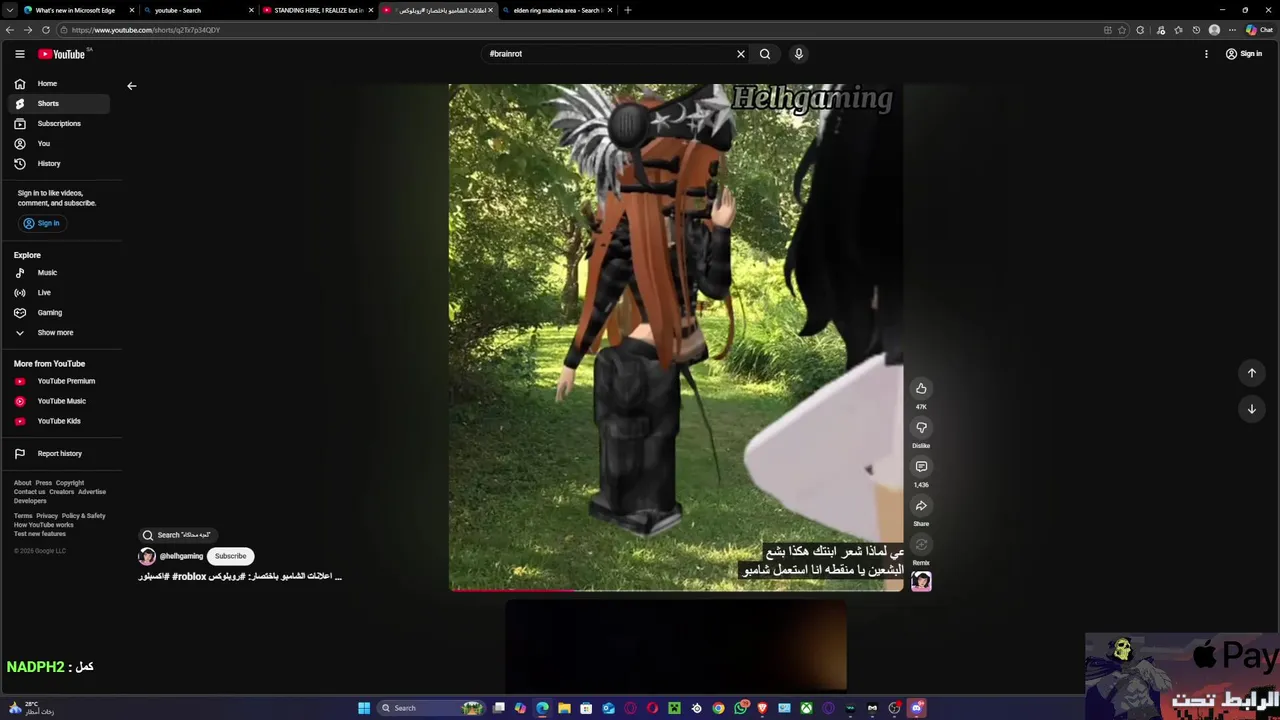The image size is (1280, 720).
Task: Open YouTube Music link
Action: pos(61,401)
